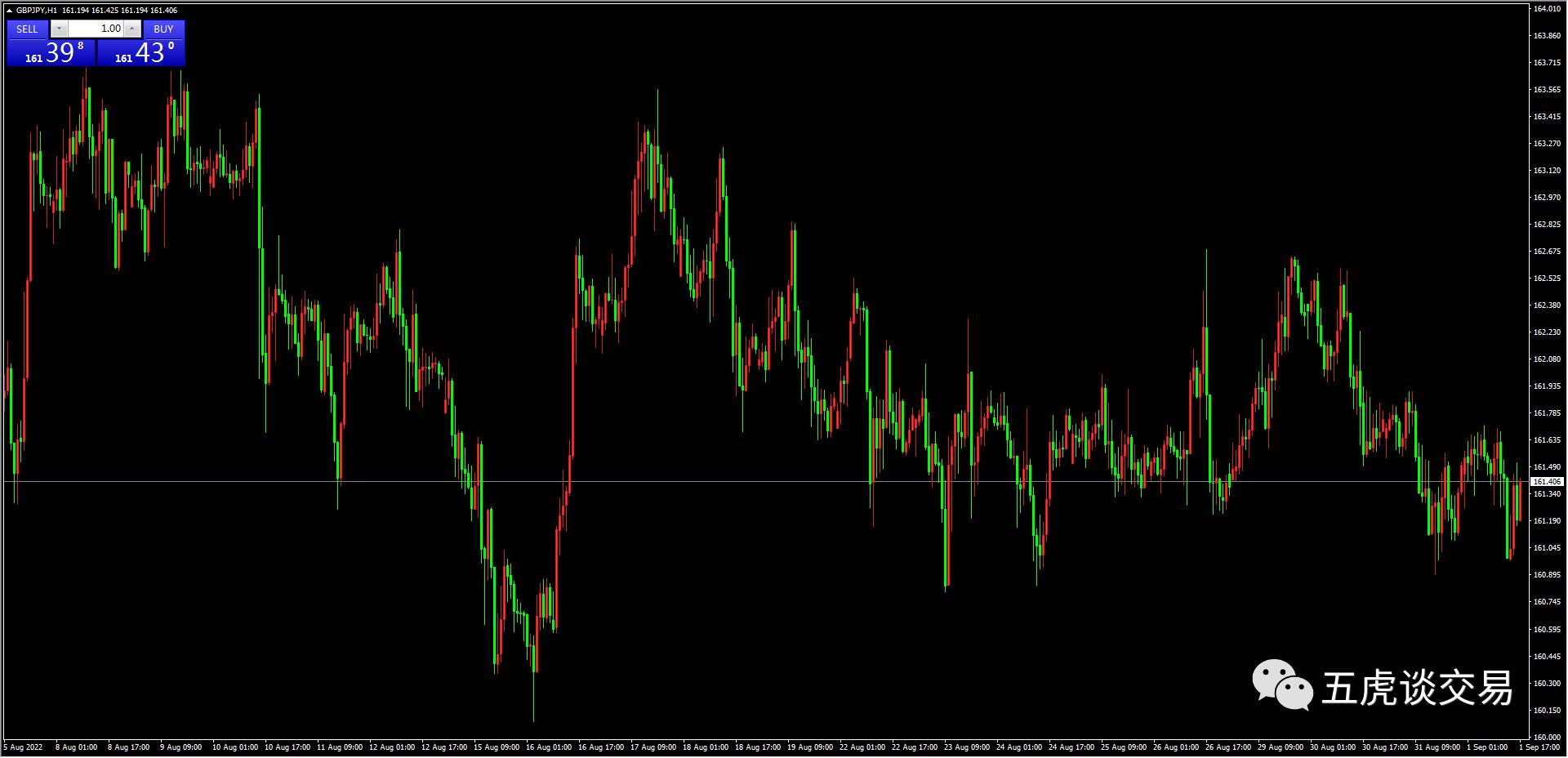Image resolution: width=1568 pixels, height=758 pixels.
Task: Click the BUY button
Action: [x=163, y=29]
